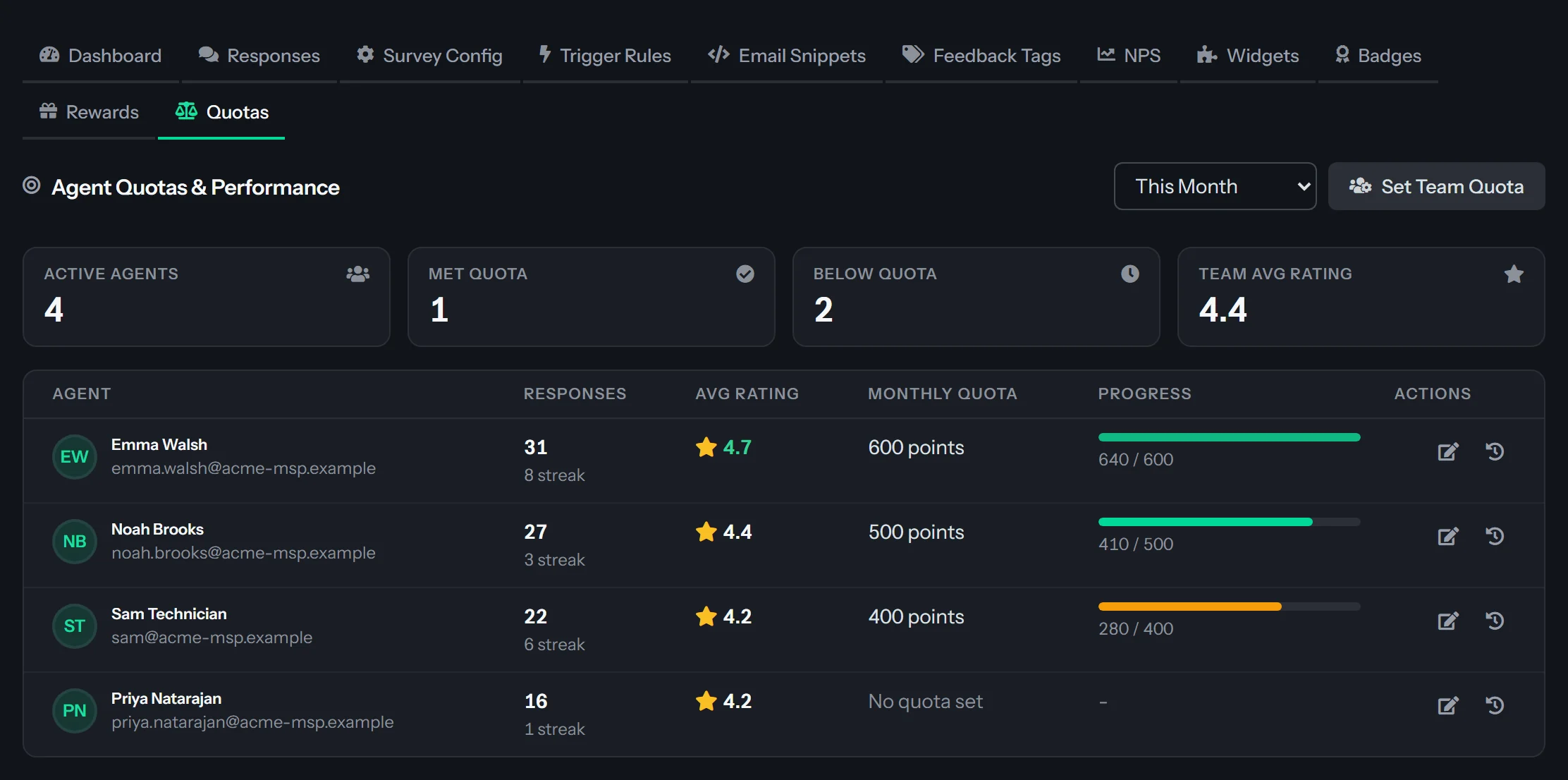This screenshot has height=780, width=1568.
Task: Click Sam Technician's orange progress bar
Action: pos(1229,607)
